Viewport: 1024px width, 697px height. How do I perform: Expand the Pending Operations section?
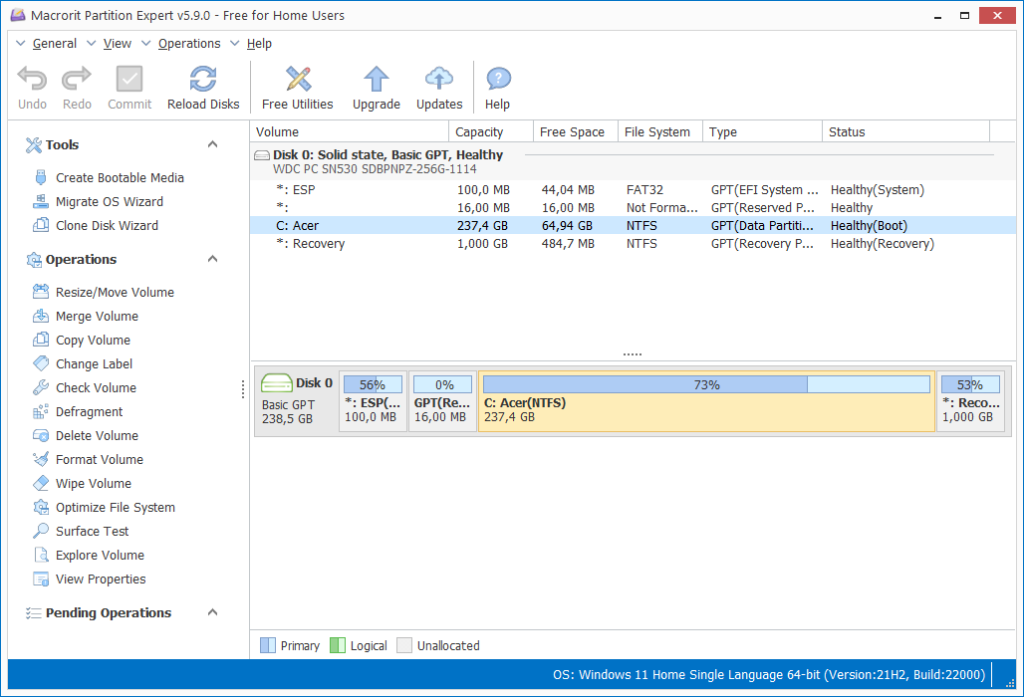tap(210, 612)
